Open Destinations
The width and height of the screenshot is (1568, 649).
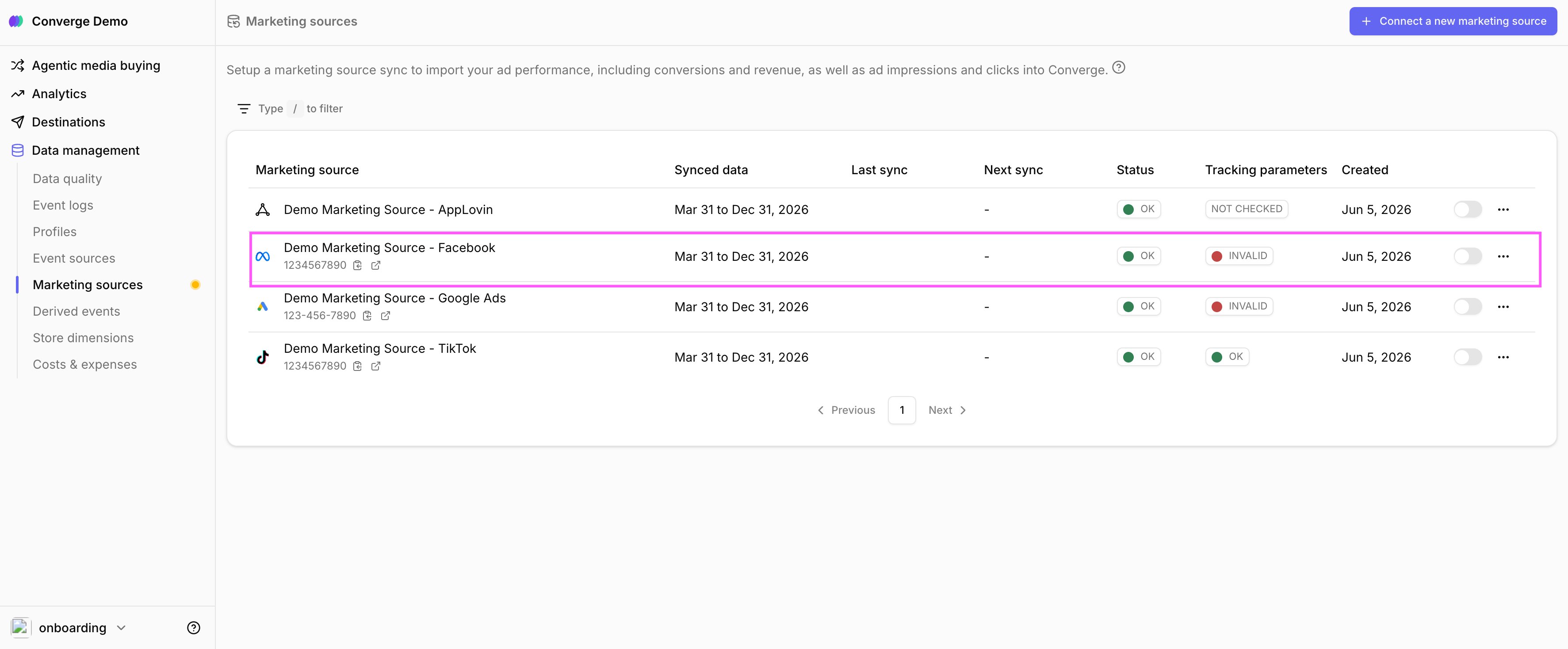pyautogui.click(x=68, y=122)
